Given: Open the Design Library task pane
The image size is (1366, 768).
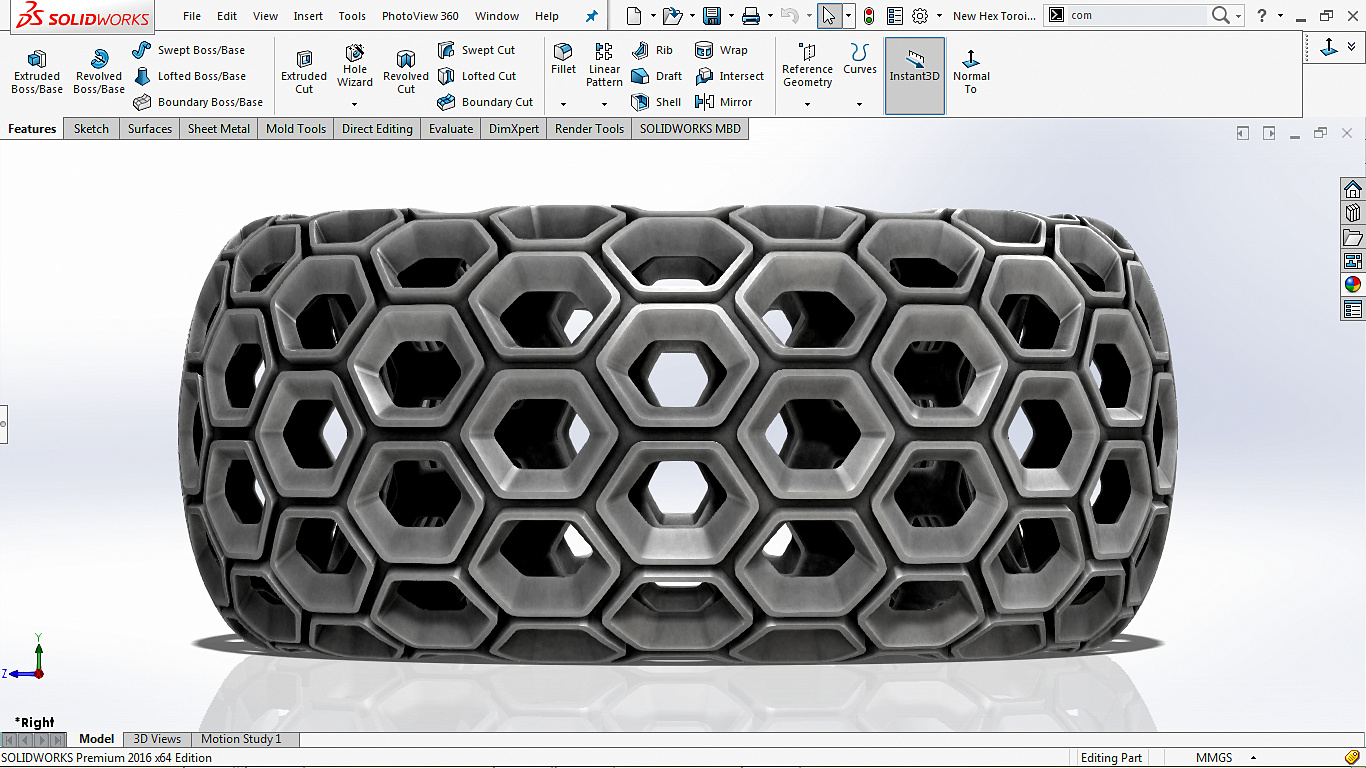Looking at the screenshot, I should (x=1352, y=212).
